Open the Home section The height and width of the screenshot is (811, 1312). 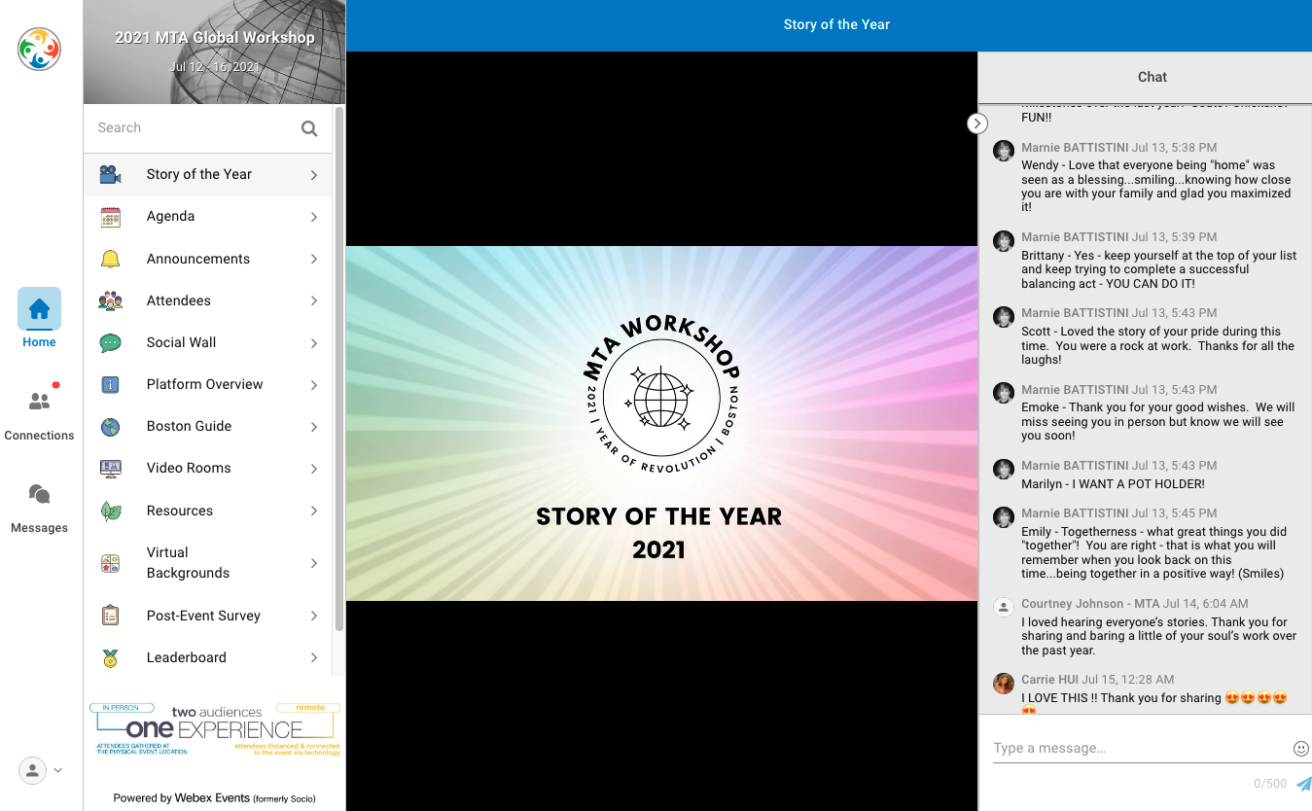click(x=39, y=318)
